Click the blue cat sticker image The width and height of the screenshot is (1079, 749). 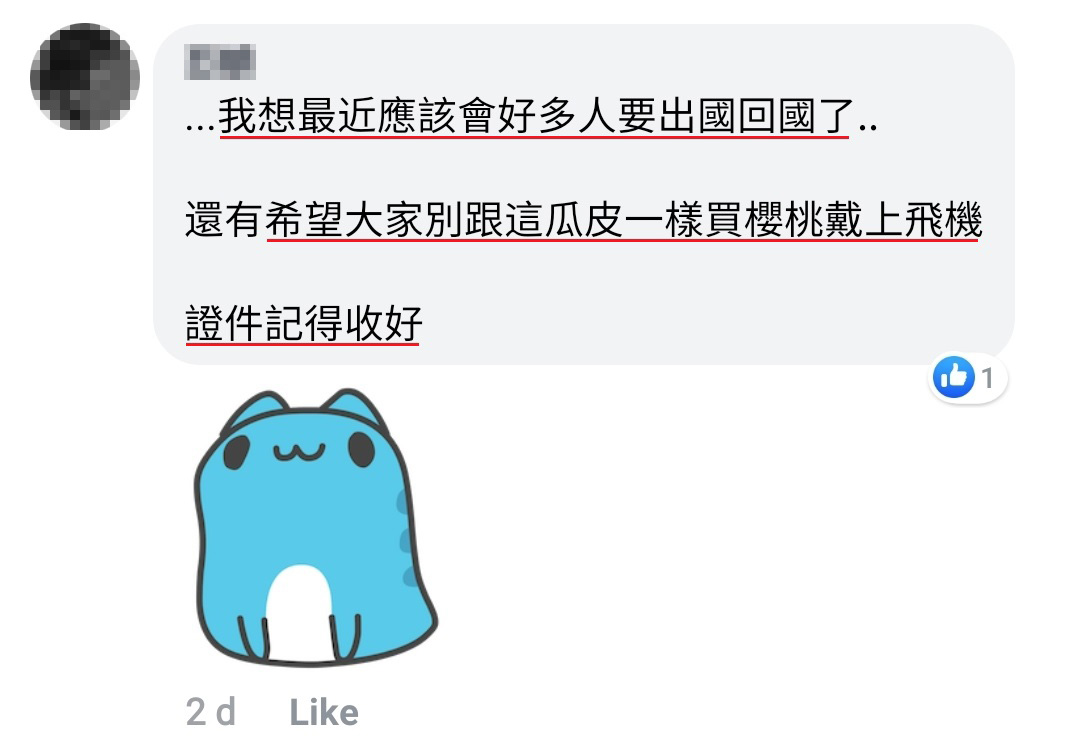(315, 527)
